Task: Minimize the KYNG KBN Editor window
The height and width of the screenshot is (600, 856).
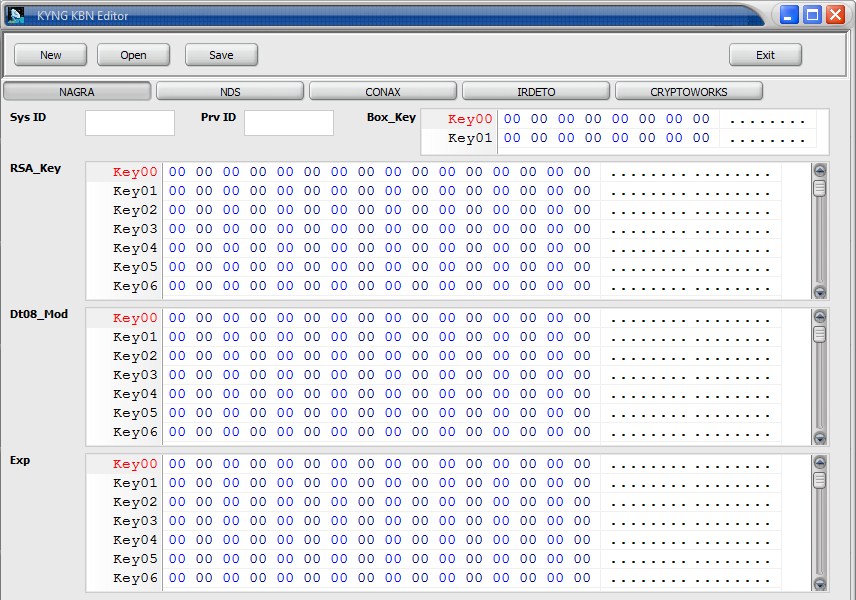Action: (x=788, y=15)
